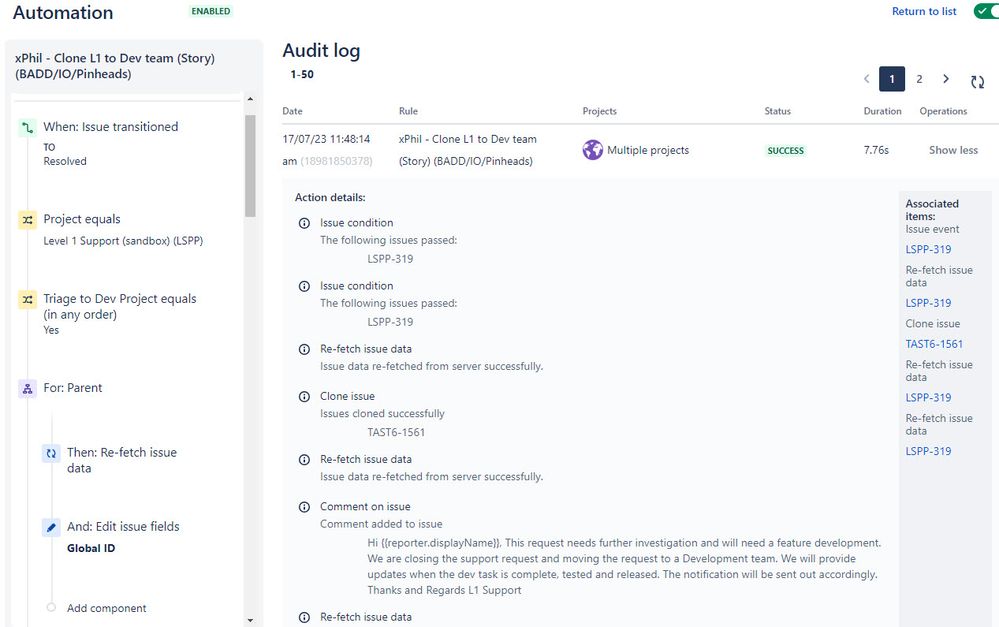
Task: Click the SUCCESS status badge
Action: [786, 150]
